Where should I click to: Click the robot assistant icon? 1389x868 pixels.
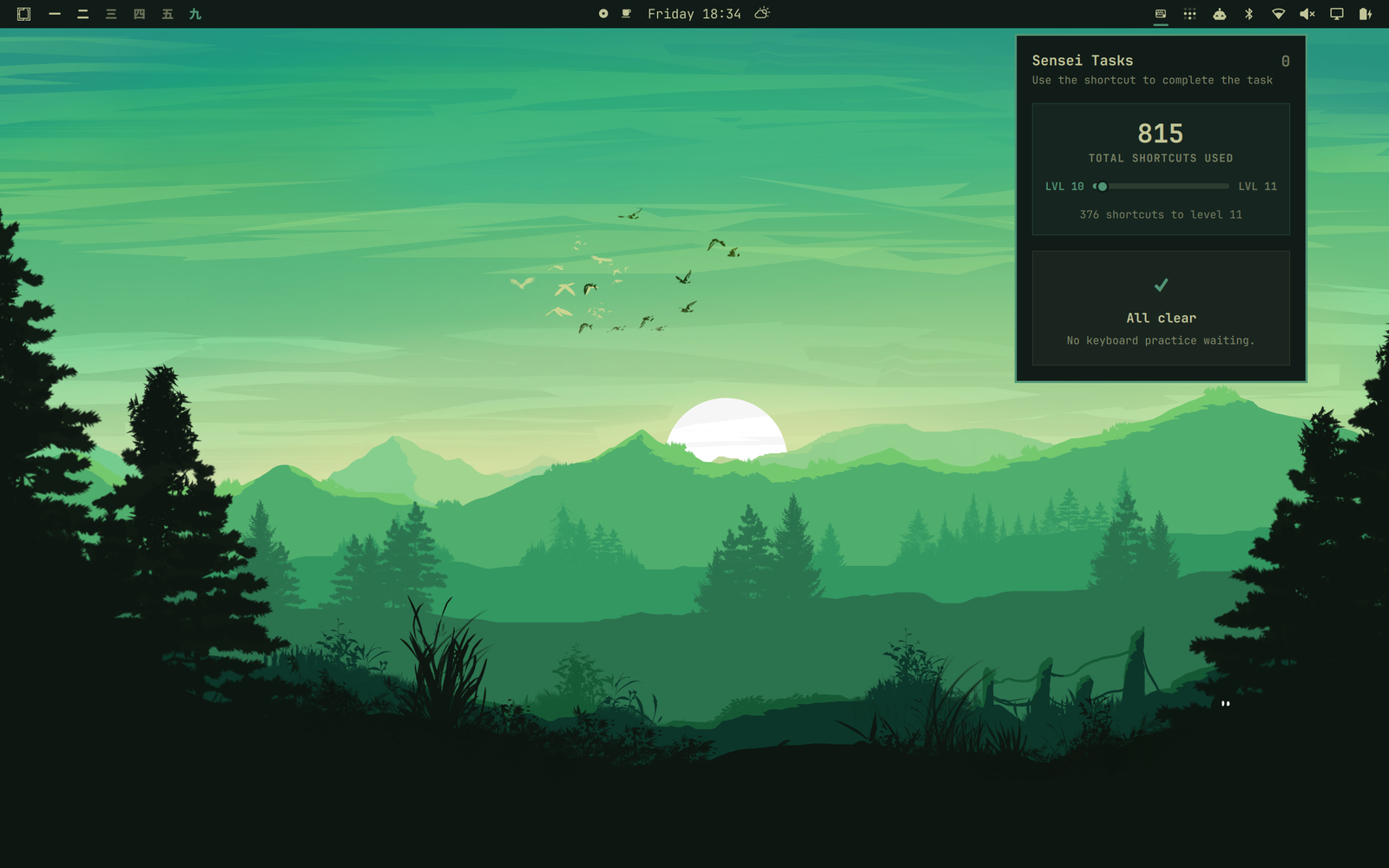1220,14
